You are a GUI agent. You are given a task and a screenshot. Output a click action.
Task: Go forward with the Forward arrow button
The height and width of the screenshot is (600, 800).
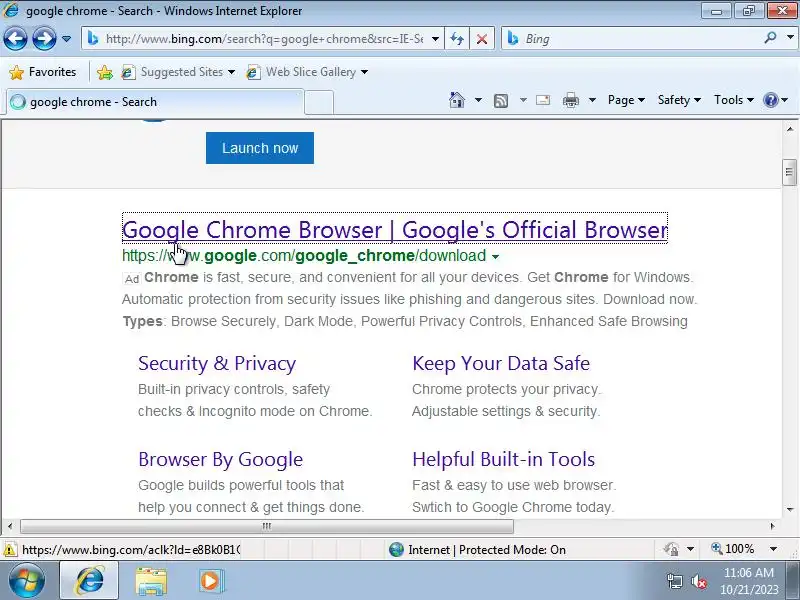pyautogui.click(x=44, y=39)
